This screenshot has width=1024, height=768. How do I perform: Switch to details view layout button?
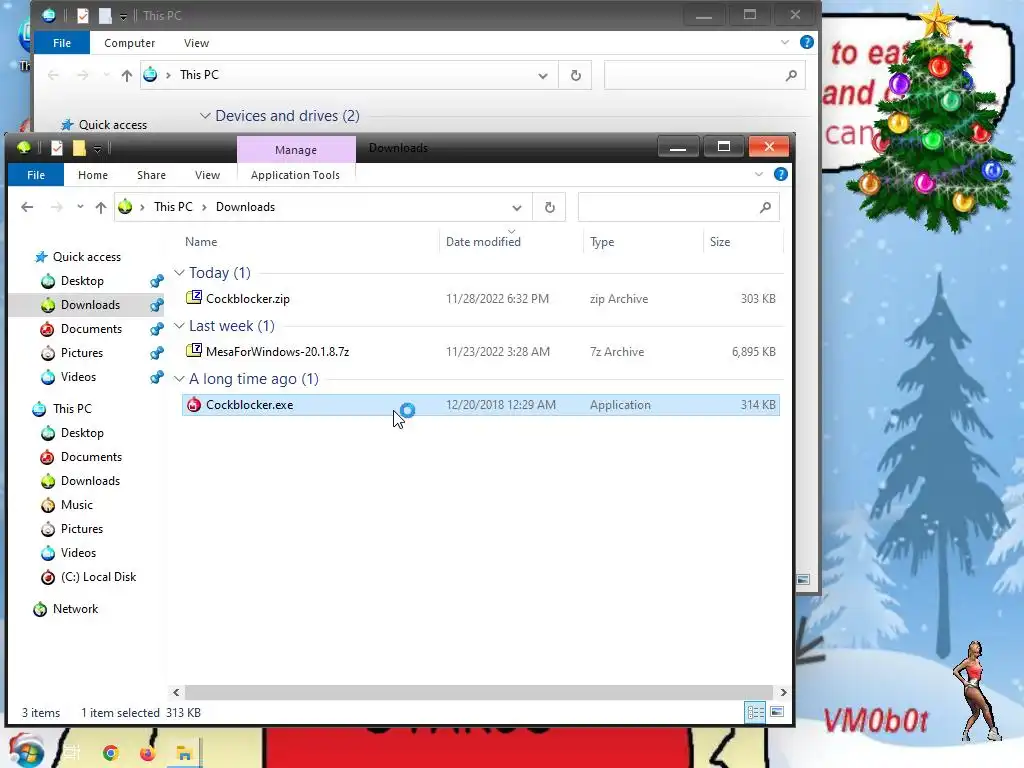point(756,712)
